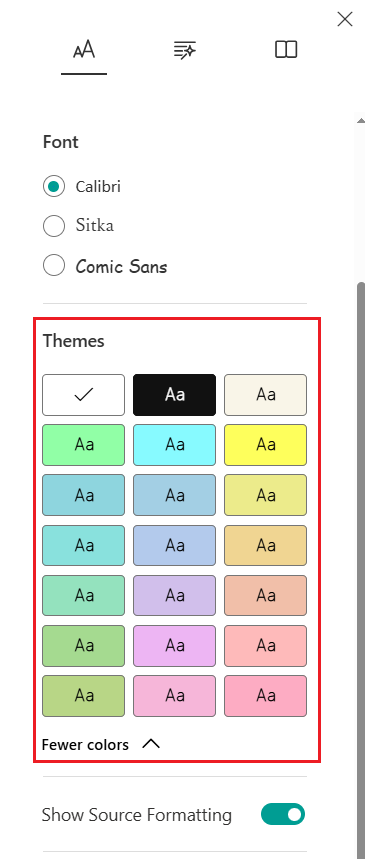This screenshot has height=859, width=366.
Task: Select the Sitka font radio button
Action: click(54, 225)
